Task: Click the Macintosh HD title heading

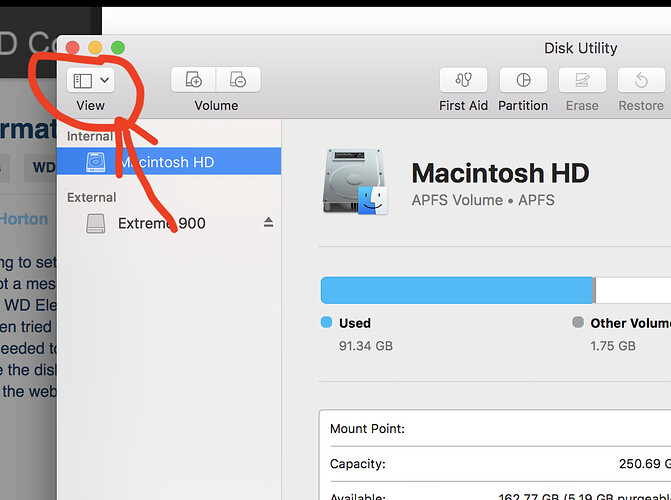Action: 500,173
